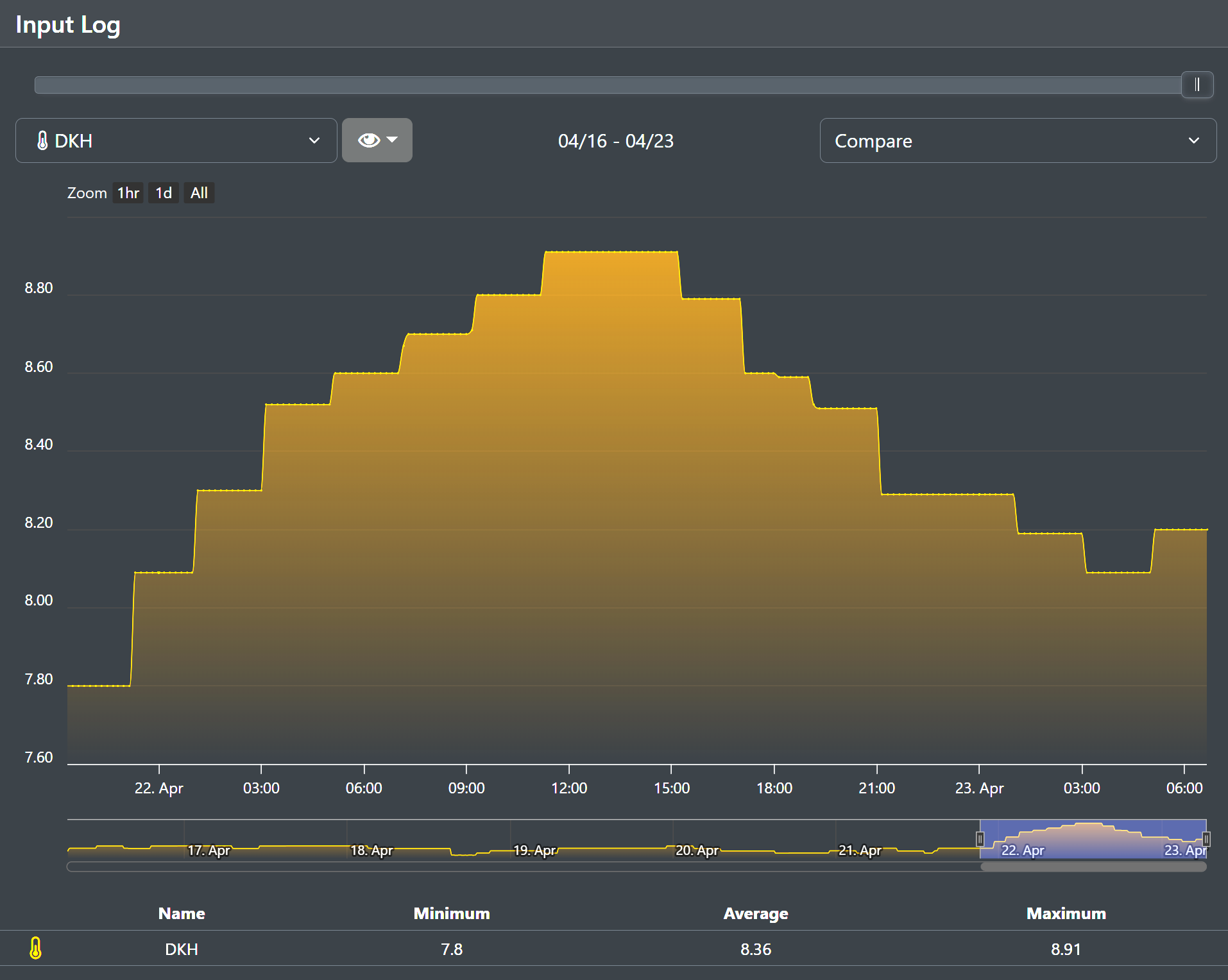Click the yellow thermometer icon in DKH row

click(36, 949)
